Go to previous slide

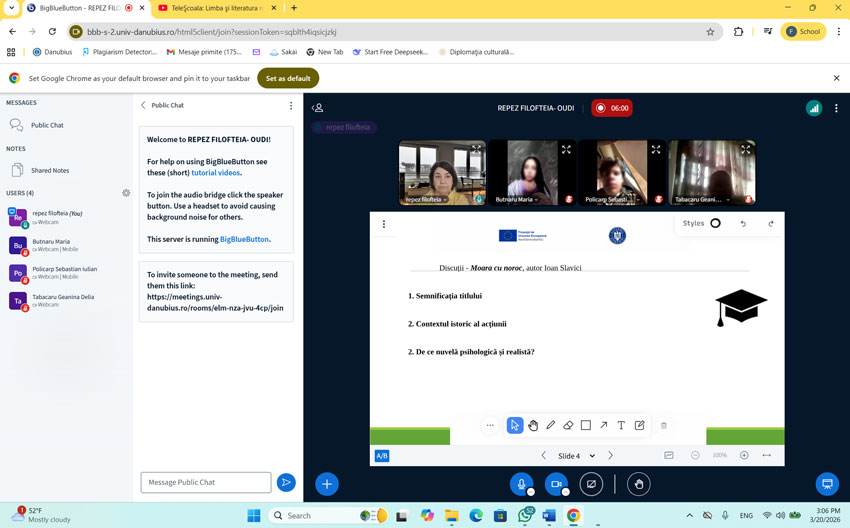(544, 455)
